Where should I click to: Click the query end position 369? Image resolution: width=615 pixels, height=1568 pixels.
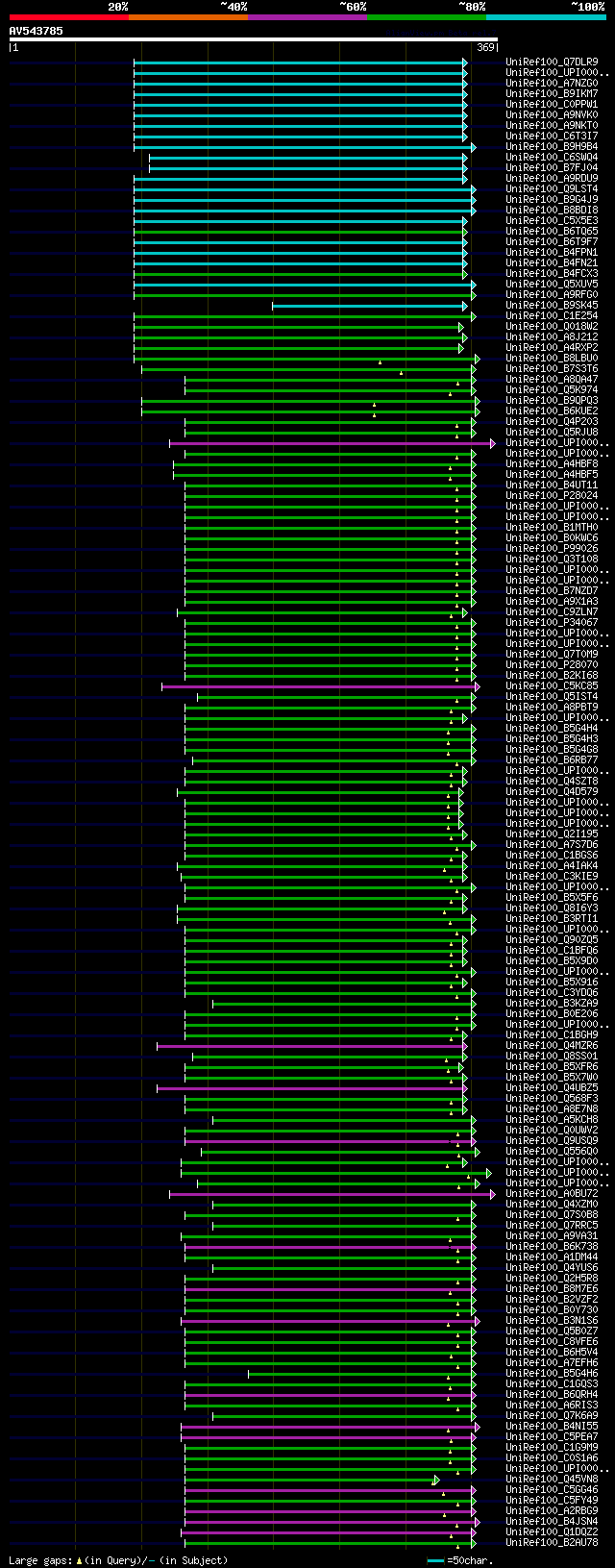coord(485,47)
